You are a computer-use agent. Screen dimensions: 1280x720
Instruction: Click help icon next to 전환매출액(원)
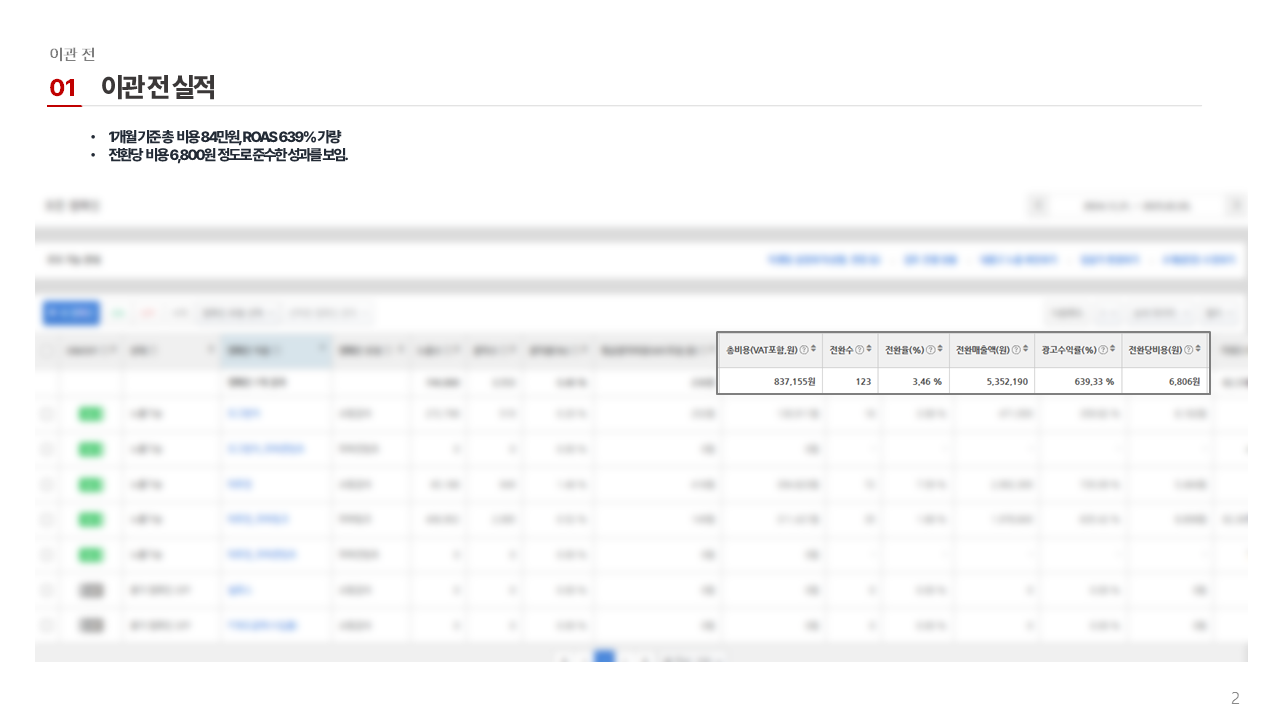(1016, 349)
